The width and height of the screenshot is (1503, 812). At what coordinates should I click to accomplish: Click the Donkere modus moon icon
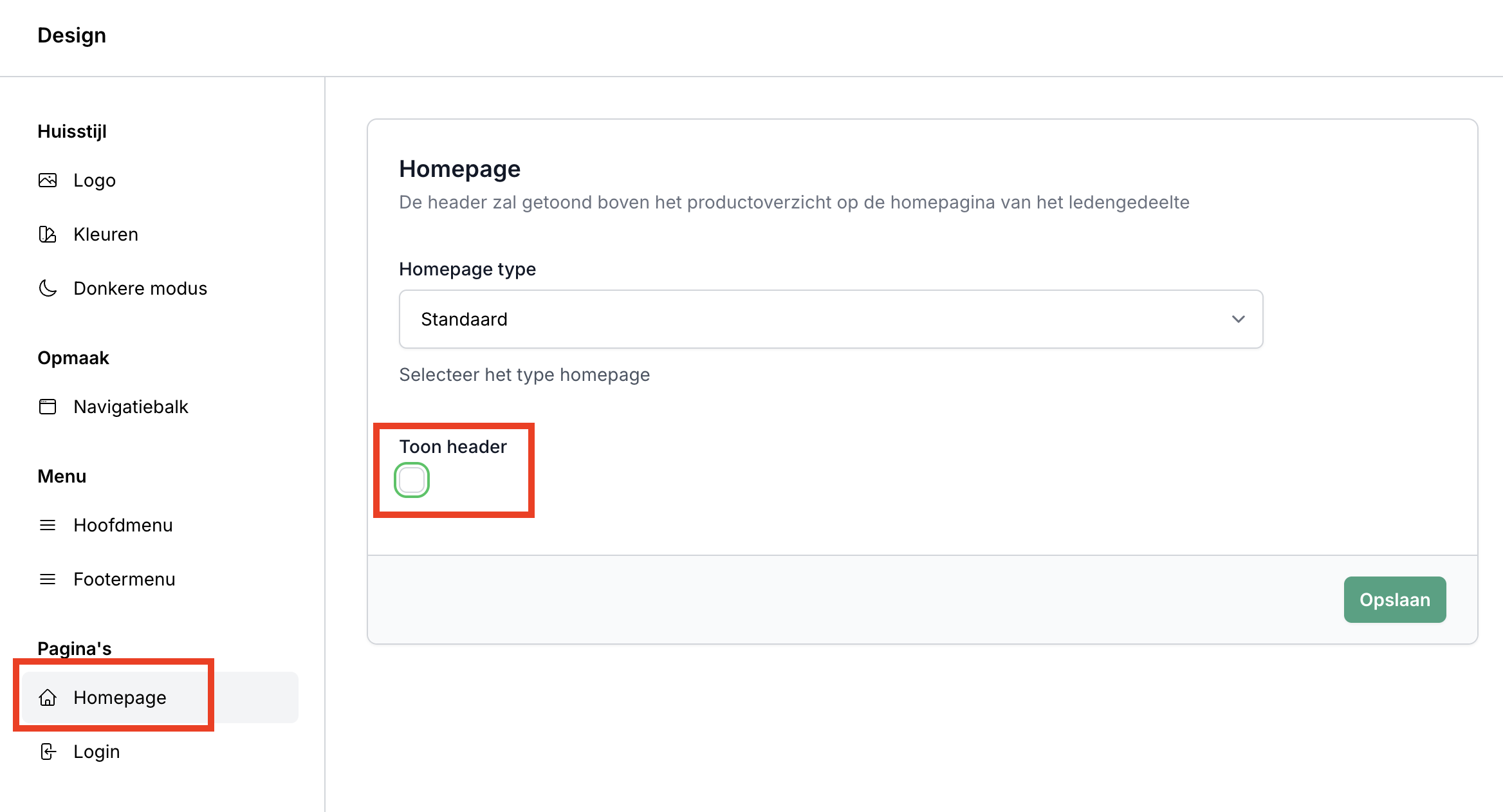pyautogui.click(x=48, y=288)
